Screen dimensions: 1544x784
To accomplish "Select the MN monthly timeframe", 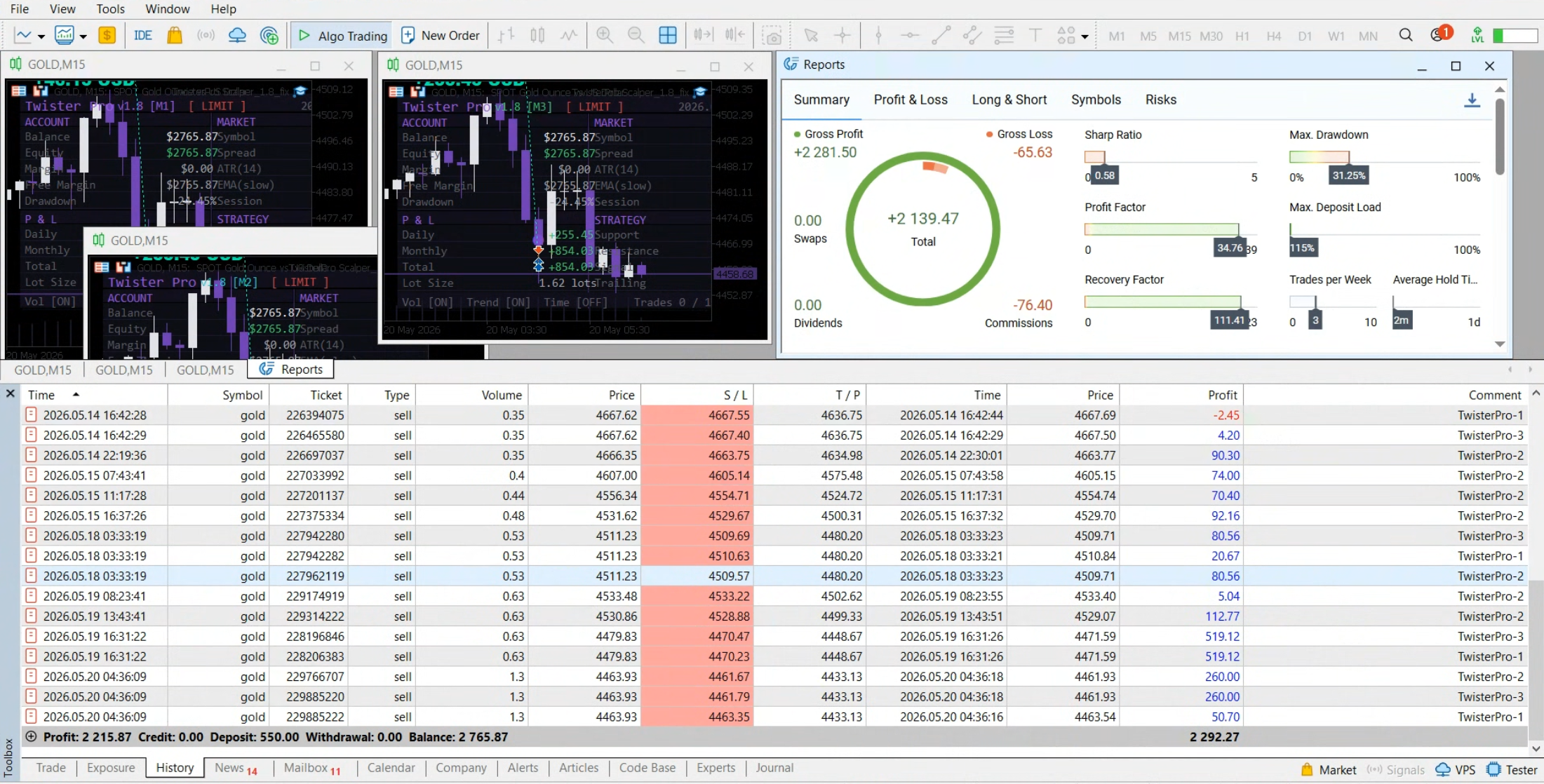I will pyautogui.click(x=1368, y=36).
